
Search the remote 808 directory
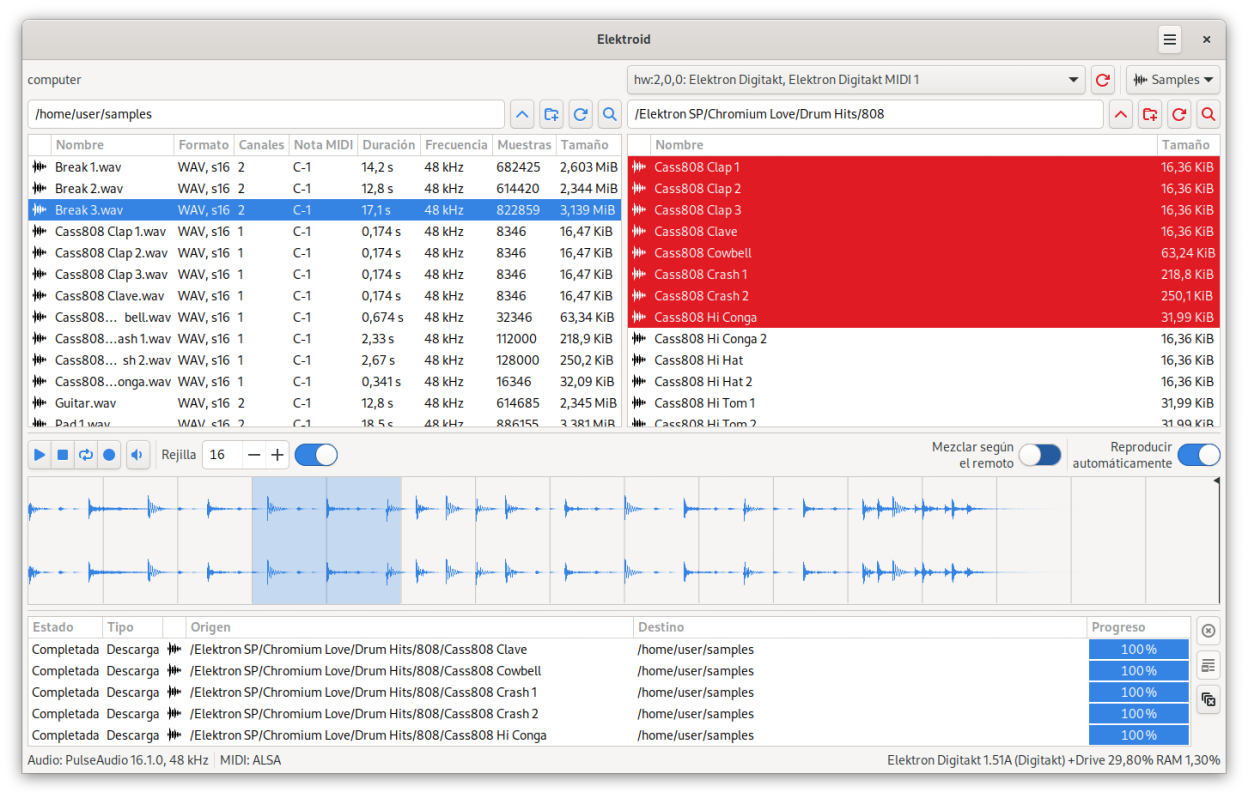[1208, 114]
